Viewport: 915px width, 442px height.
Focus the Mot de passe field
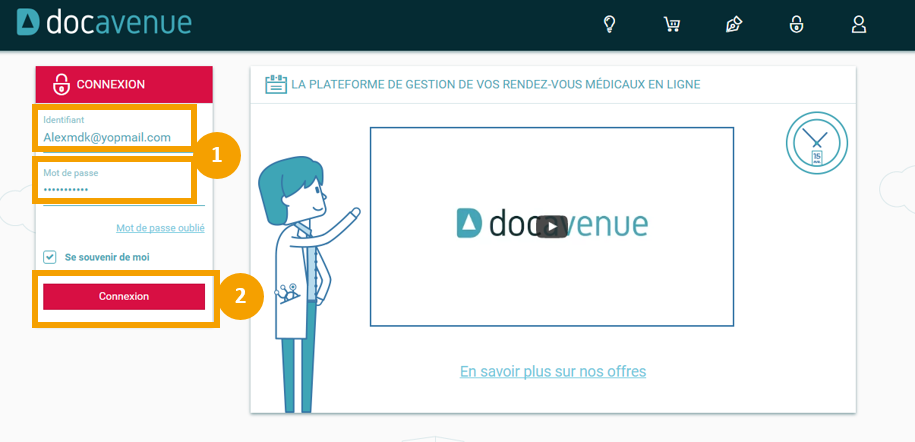tap(114, 189)
